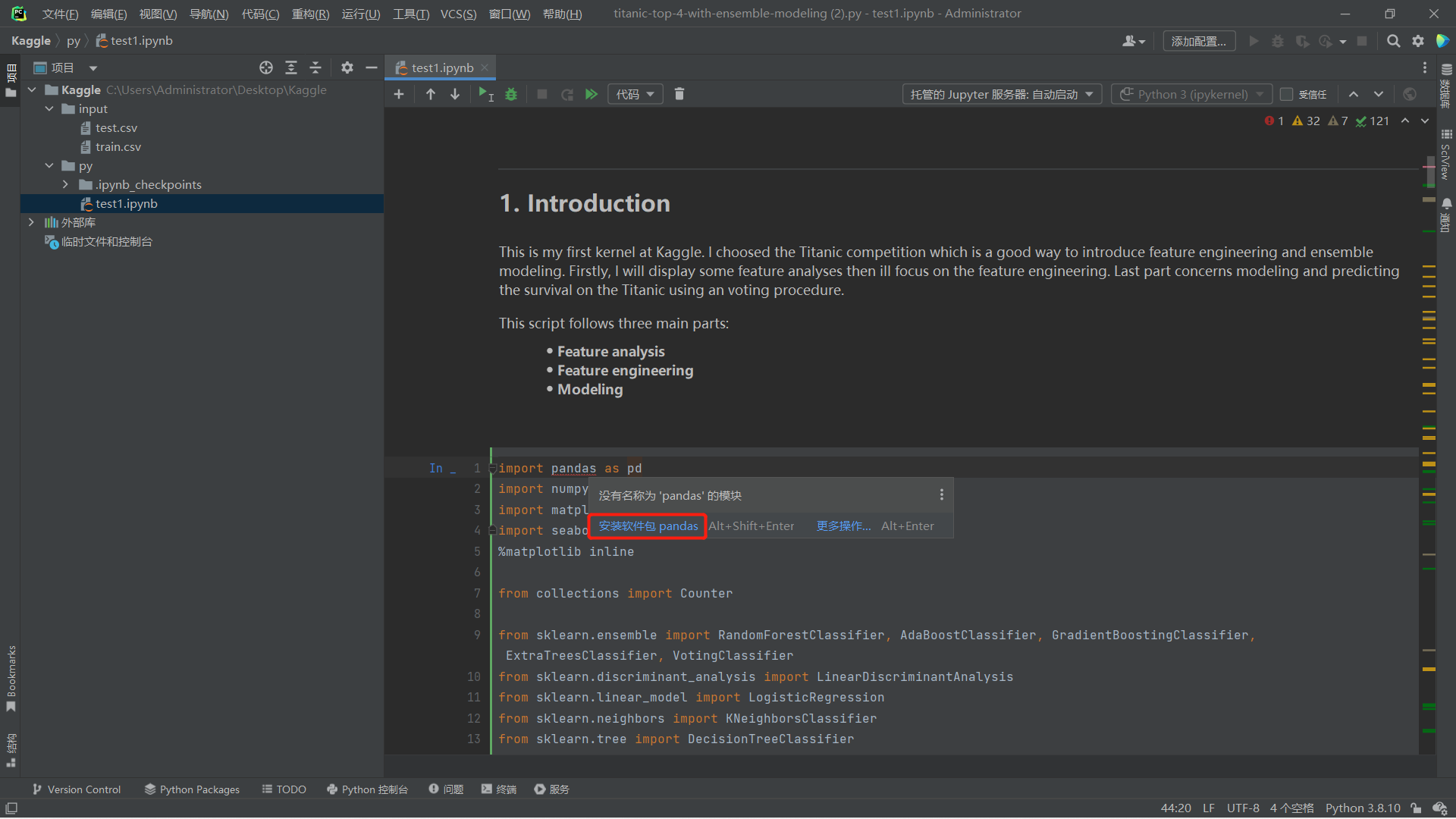Open the TODO tool window
This screenshot has height=819, width=1456.
284,789
